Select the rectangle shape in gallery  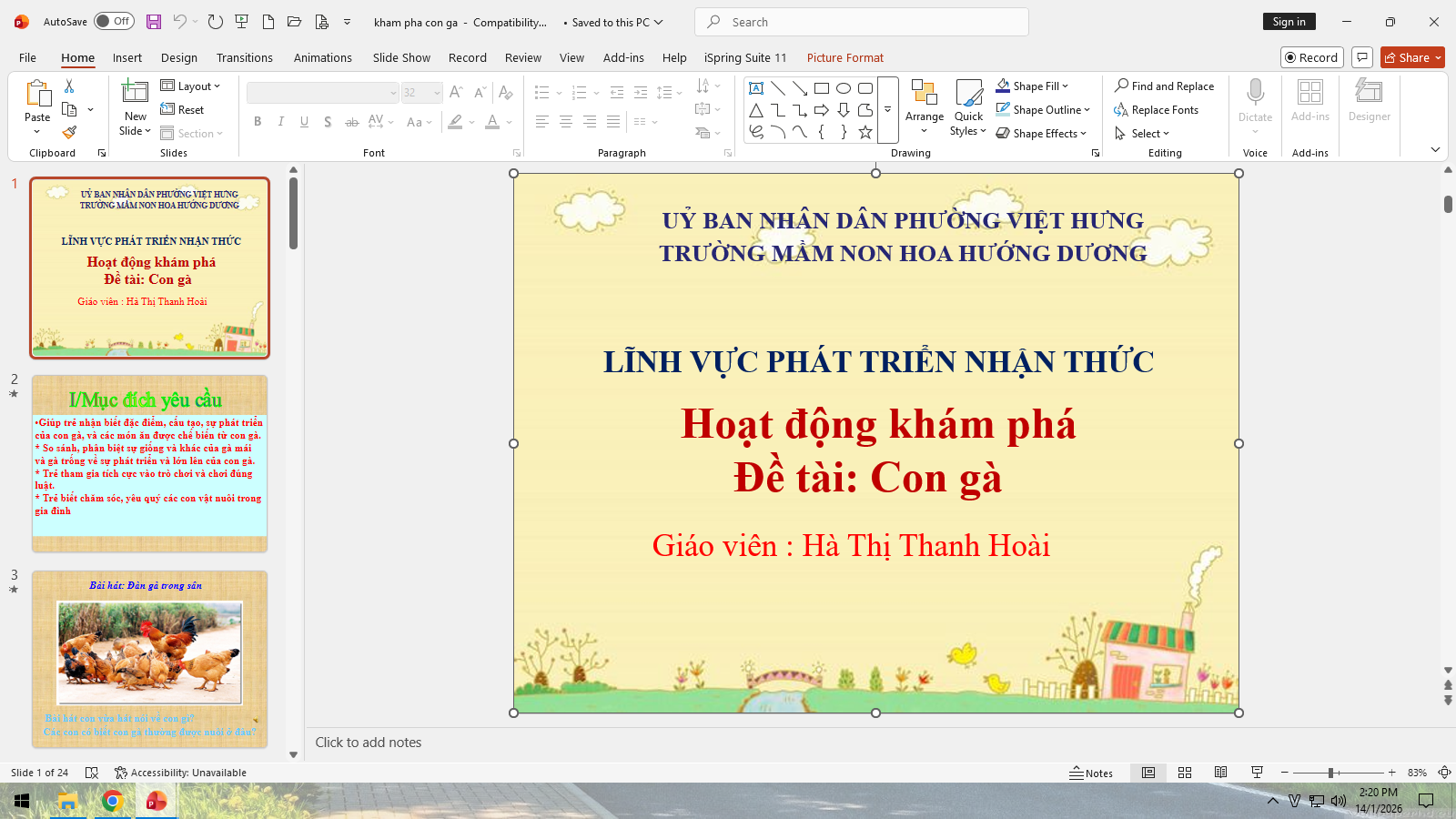pos(822,88)
